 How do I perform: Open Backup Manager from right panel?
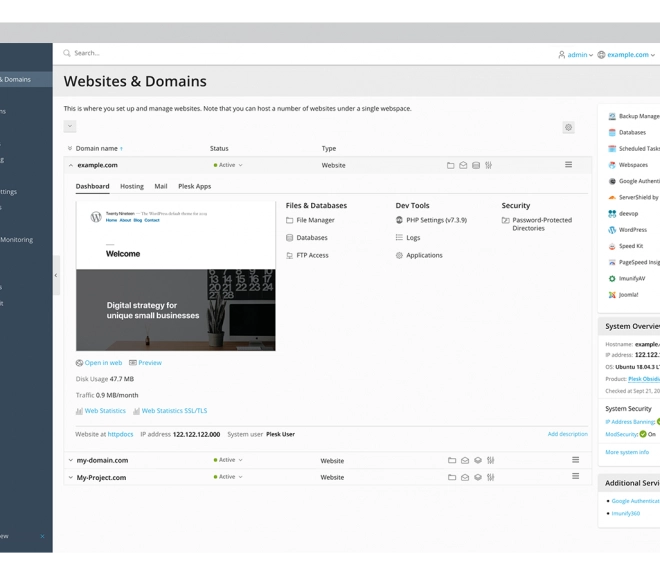[634, 116]
